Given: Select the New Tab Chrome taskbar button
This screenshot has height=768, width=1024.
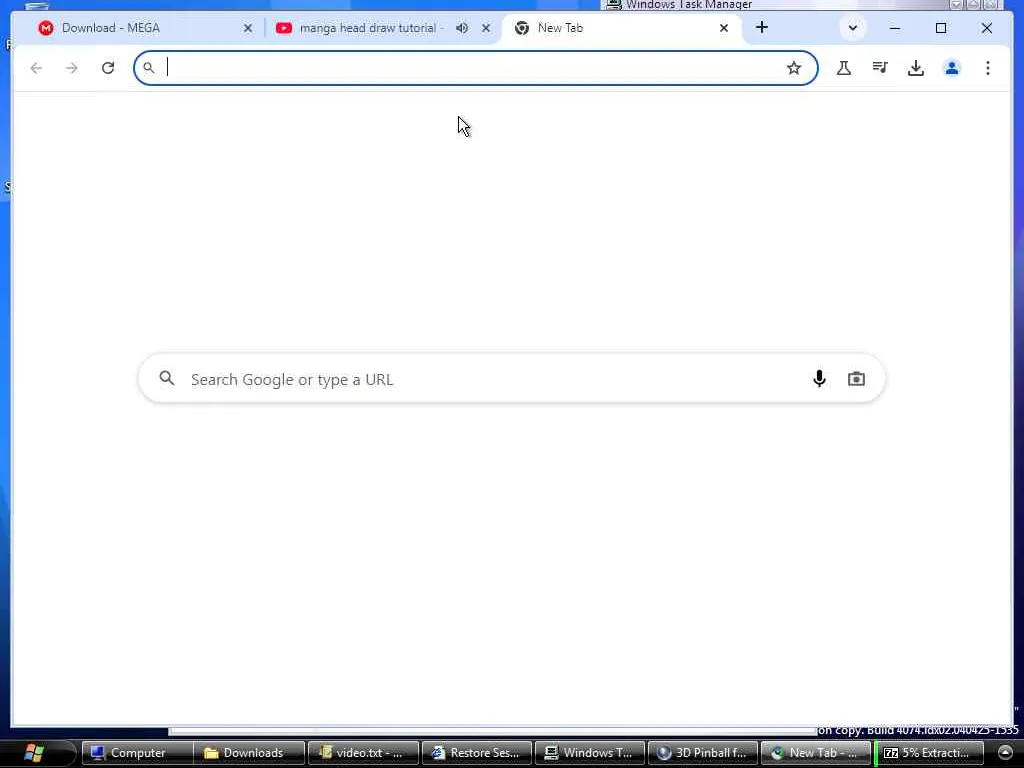Looking at the screenshot, I should coord(816,753).
